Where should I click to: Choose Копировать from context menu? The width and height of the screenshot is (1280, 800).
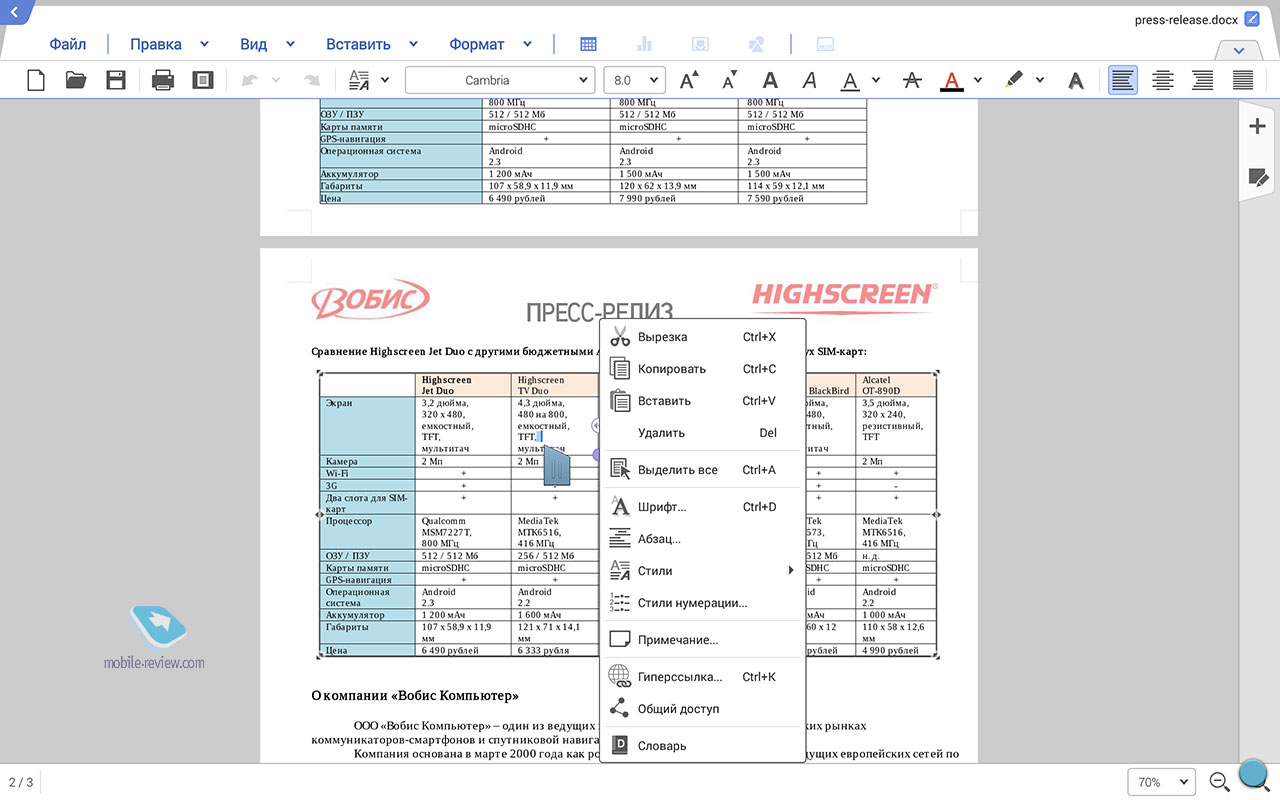pos(702,369)
